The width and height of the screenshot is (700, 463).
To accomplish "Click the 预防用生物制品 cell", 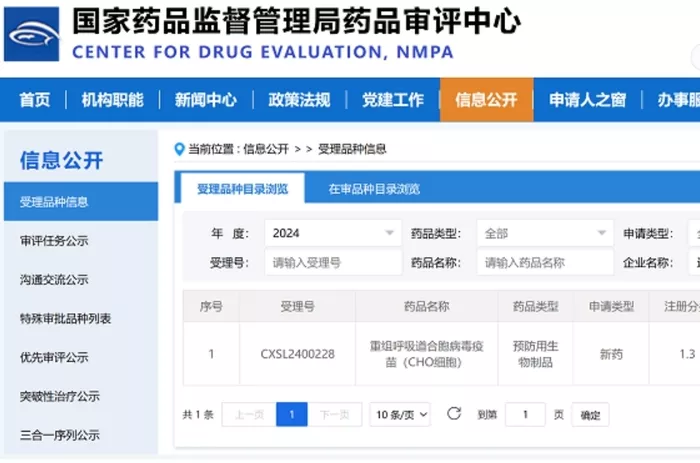I will coord(535,354).
